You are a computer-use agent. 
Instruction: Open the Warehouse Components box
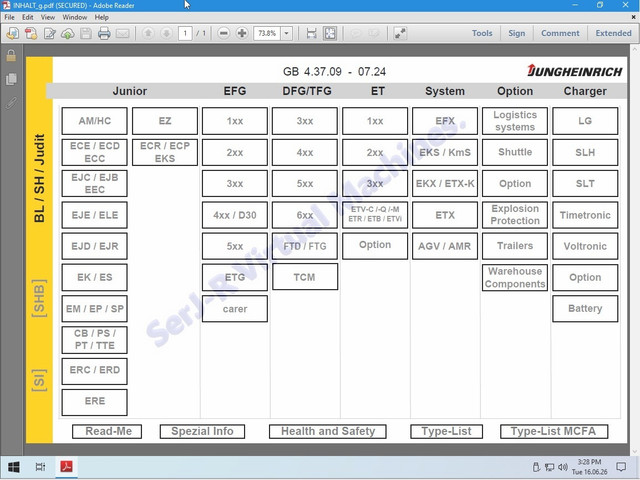[515, 277]
